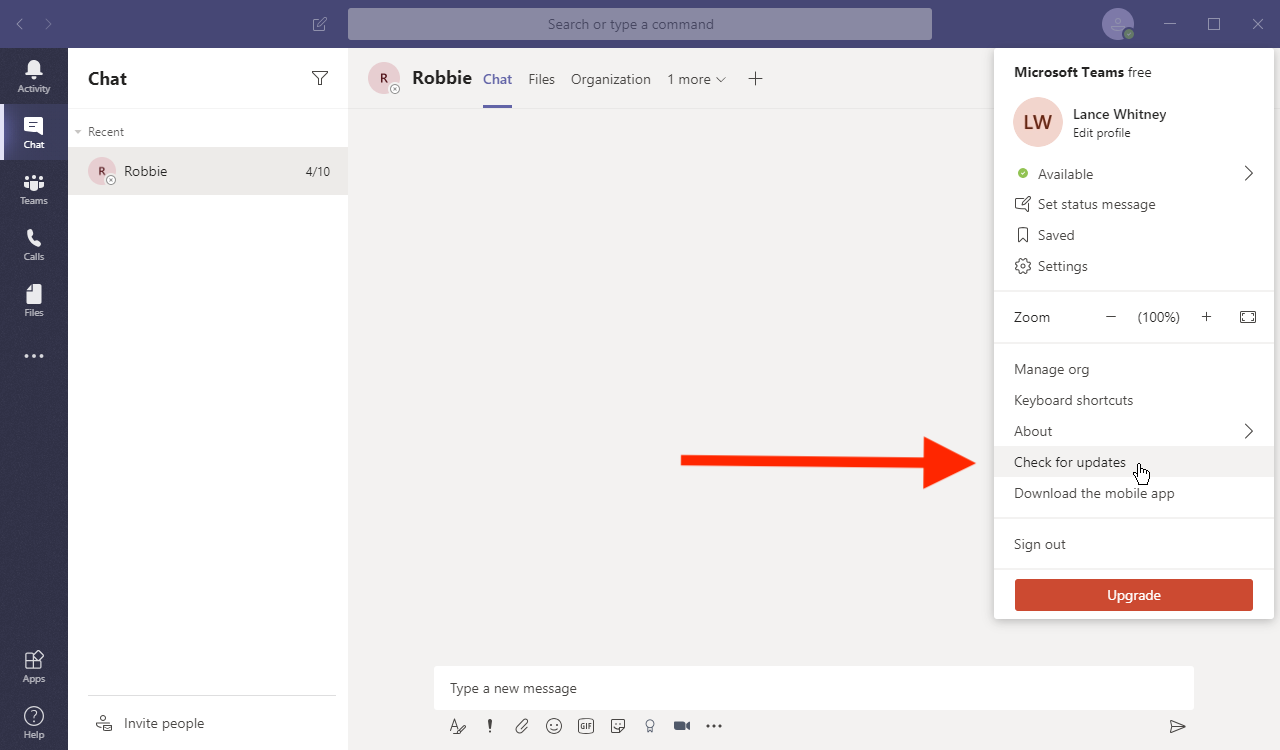The height and width of the screenshot is (750, 1280).
Task: Insert a GIF
Action: (x=586, y=726)
